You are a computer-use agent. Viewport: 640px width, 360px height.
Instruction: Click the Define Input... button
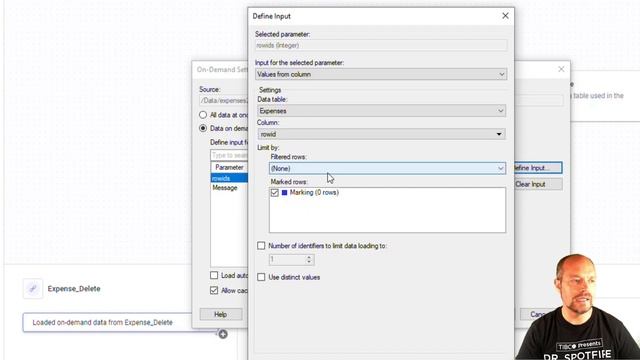tap(538, 168)
